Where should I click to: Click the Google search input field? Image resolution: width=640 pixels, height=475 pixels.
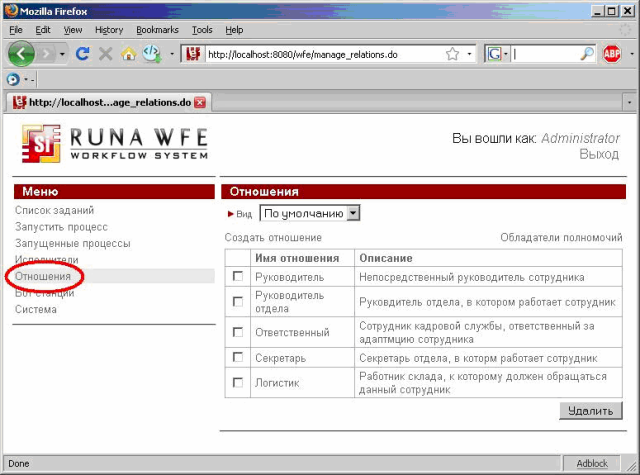[x=545, y=54]
